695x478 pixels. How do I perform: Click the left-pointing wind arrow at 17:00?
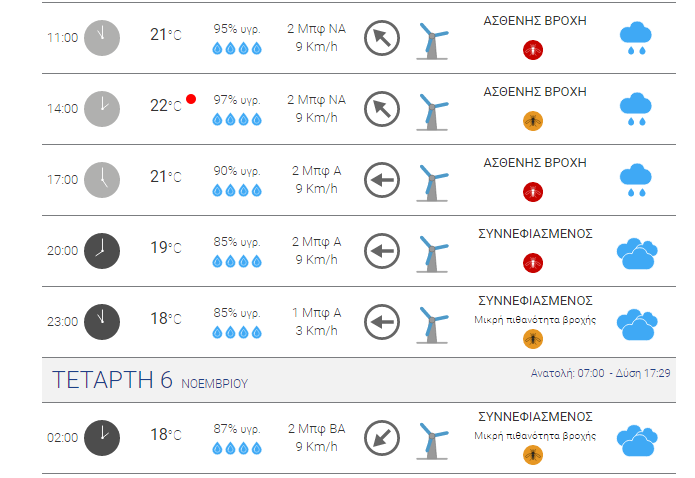pyautogui.click(x=382, y=180)
